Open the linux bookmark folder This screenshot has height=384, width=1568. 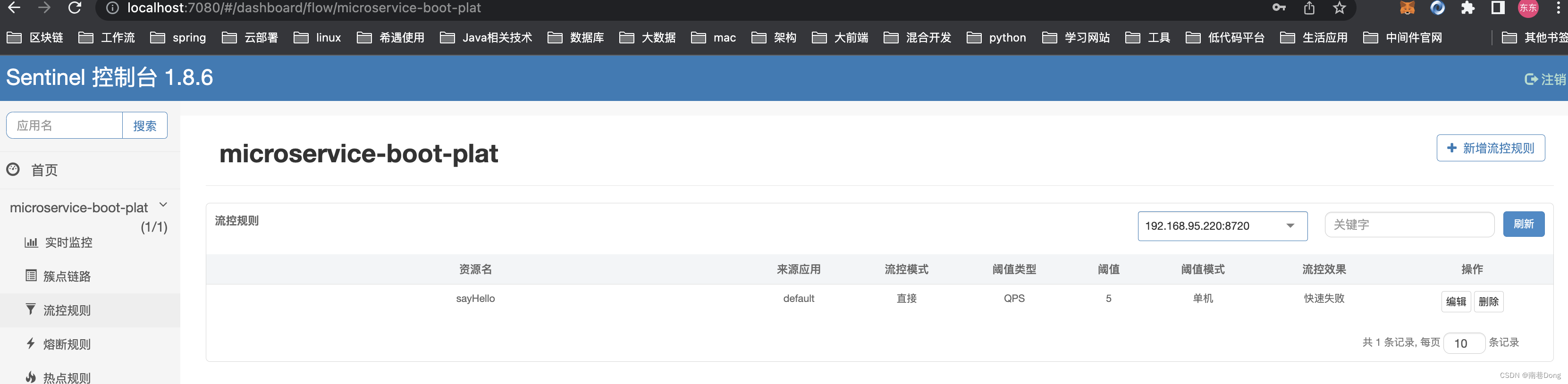click(317, 38)
